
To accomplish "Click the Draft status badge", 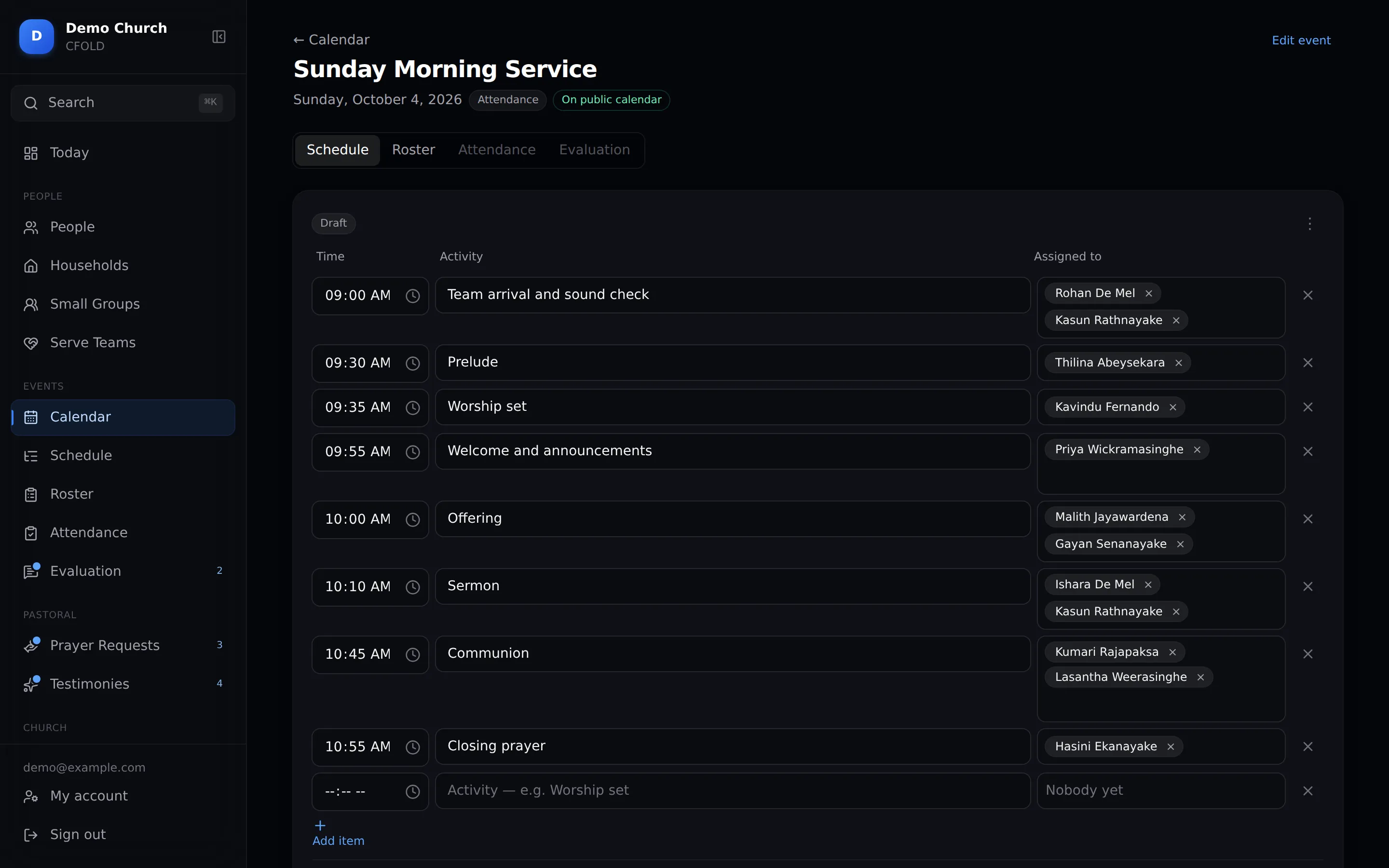I will point(333,223).
